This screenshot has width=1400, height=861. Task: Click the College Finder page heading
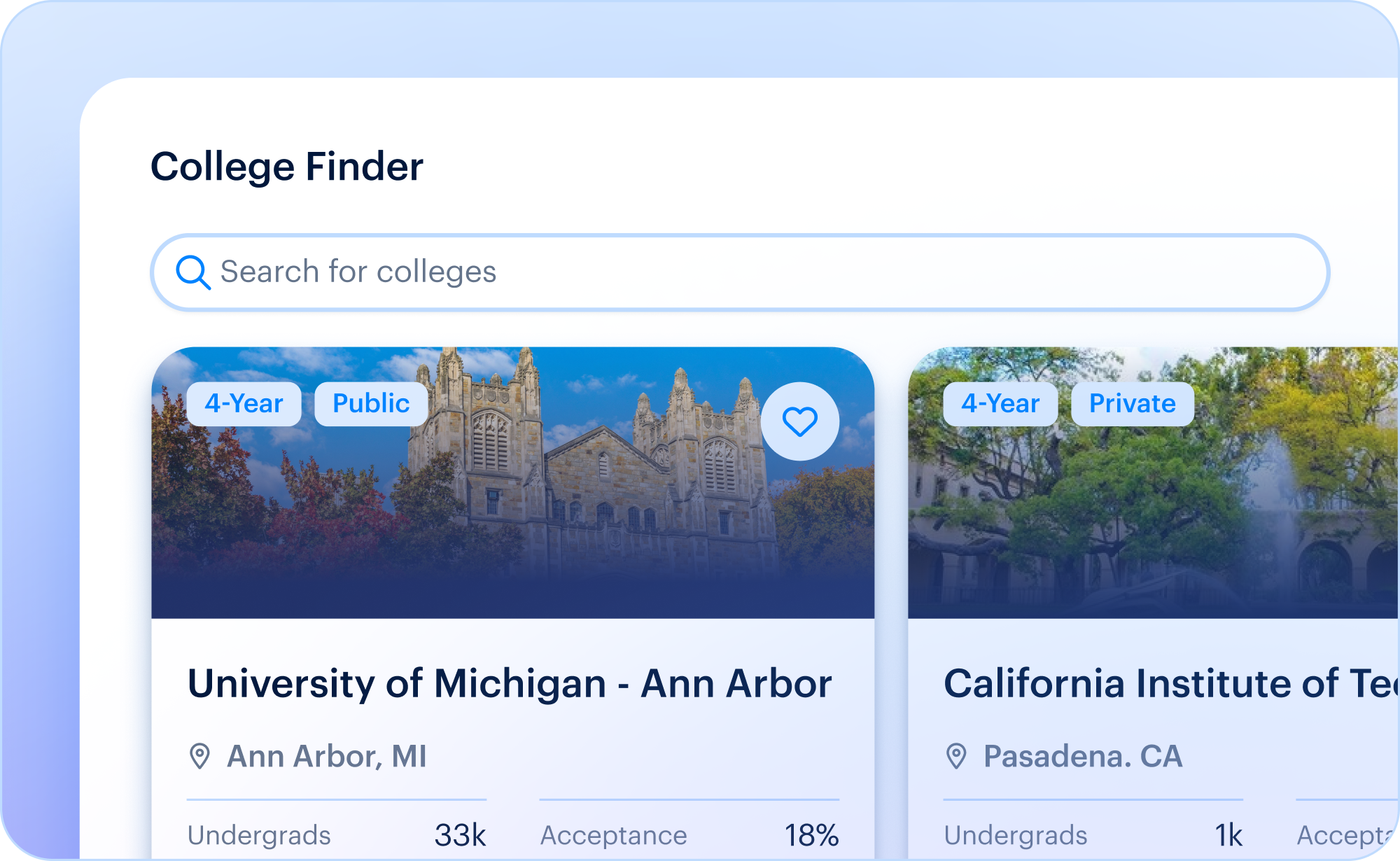(x=287, y=167)
